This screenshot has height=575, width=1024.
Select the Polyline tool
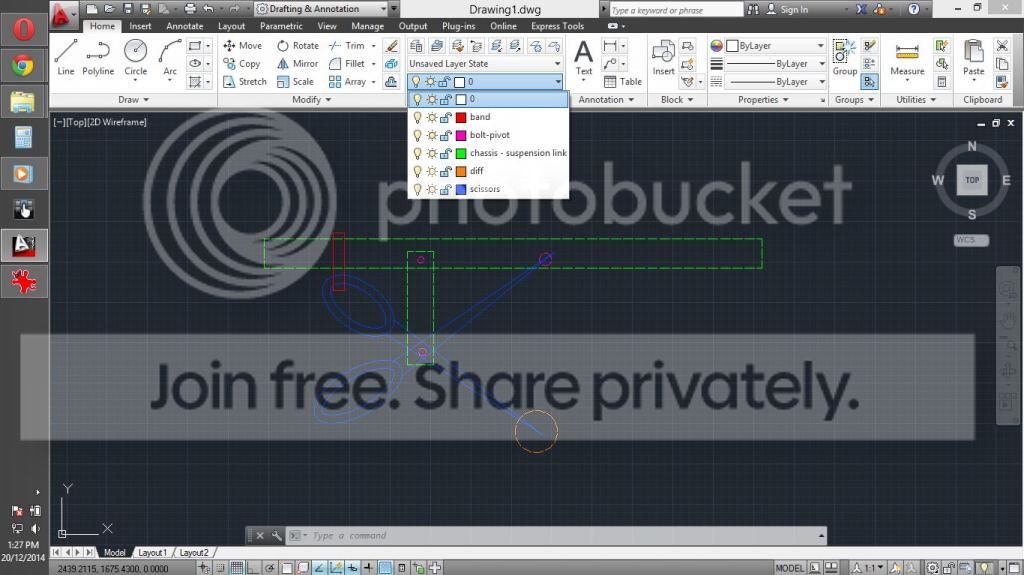tap(98, 56)
